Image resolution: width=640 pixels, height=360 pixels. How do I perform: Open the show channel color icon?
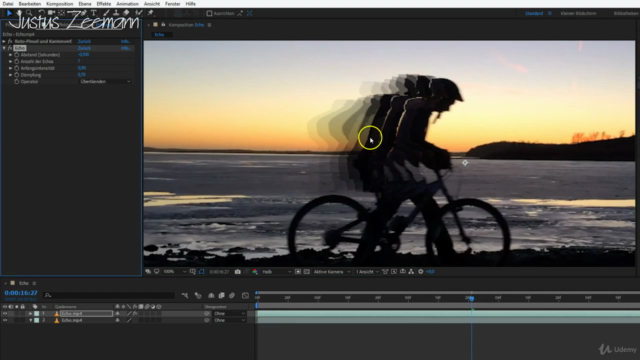(255, 271)
